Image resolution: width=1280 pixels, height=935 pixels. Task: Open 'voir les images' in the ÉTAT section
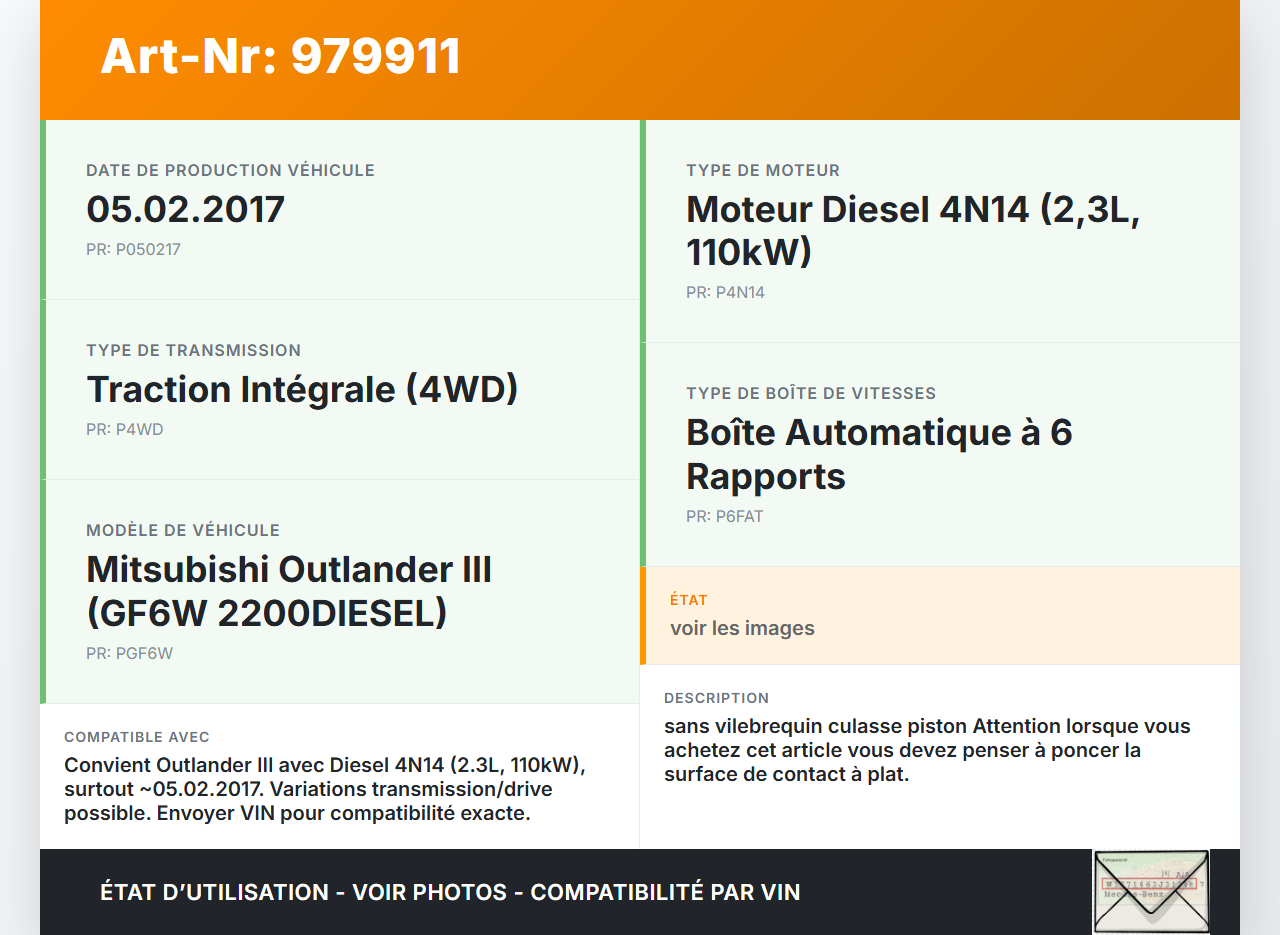(743, 627)
